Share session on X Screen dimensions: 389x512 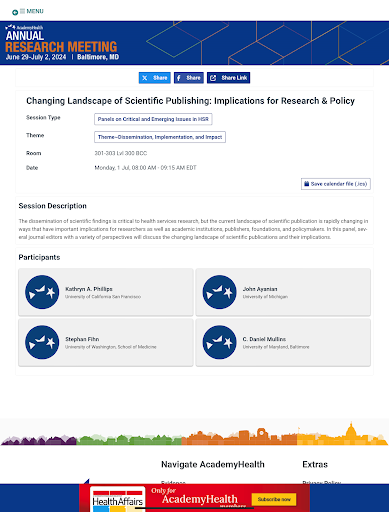pos(155,78)
